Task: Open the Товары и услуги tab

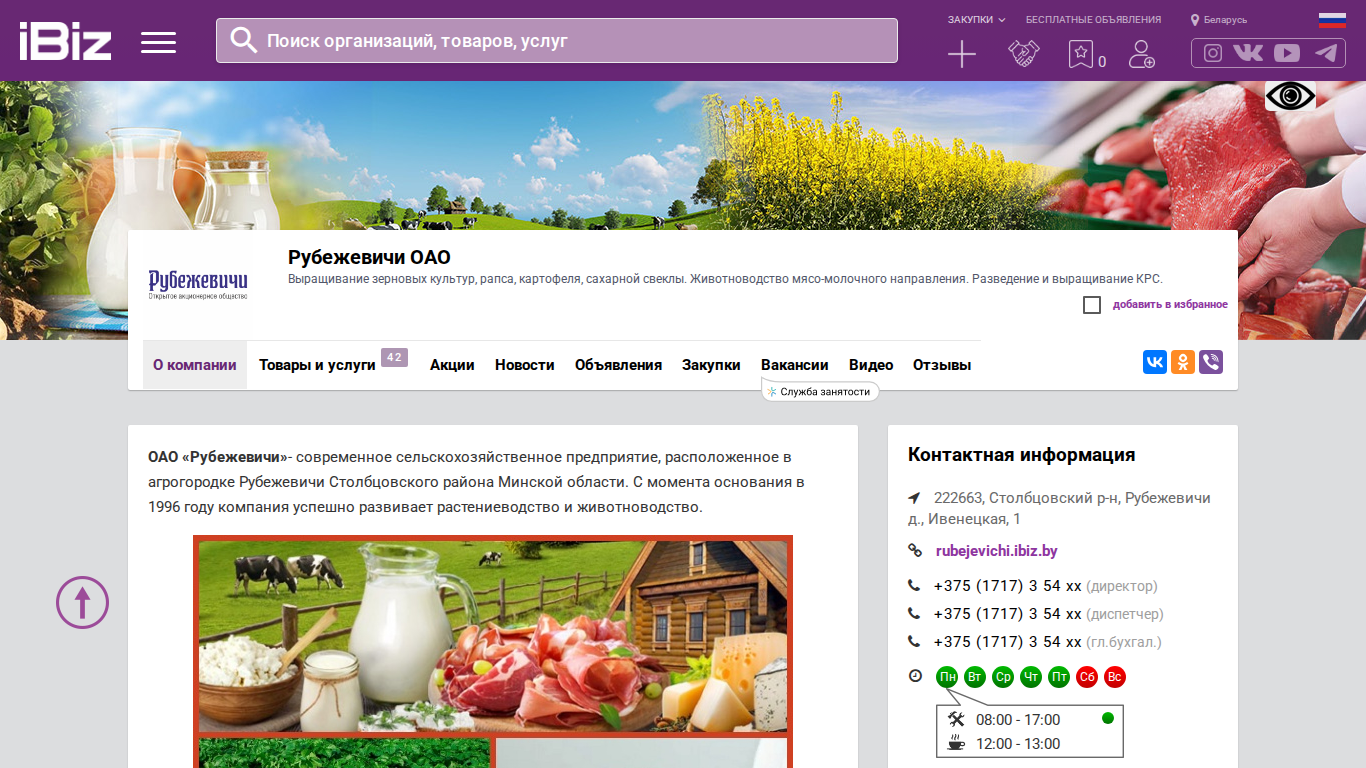Action: click(x=317, y=365)
